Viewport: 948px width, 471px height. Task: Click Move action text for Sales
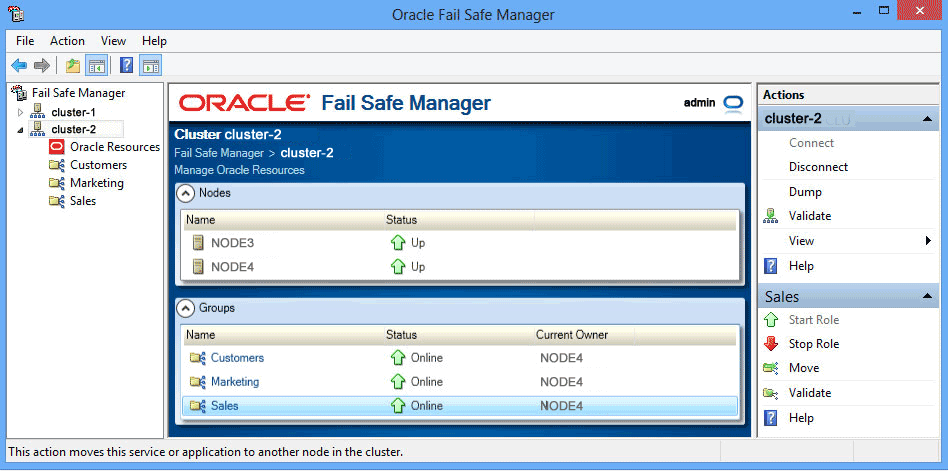click(804, 368)
